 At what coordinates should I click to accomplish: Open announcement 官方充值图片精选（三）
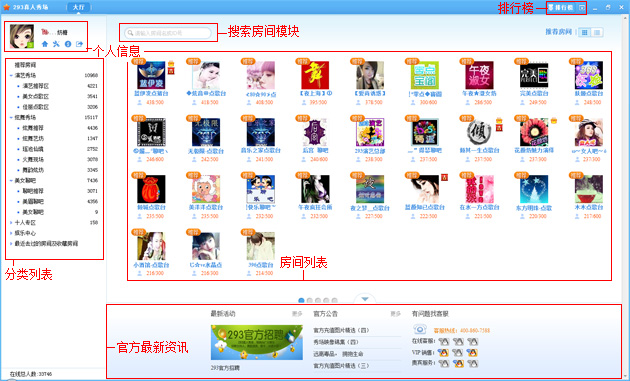(x=341, y=366)
